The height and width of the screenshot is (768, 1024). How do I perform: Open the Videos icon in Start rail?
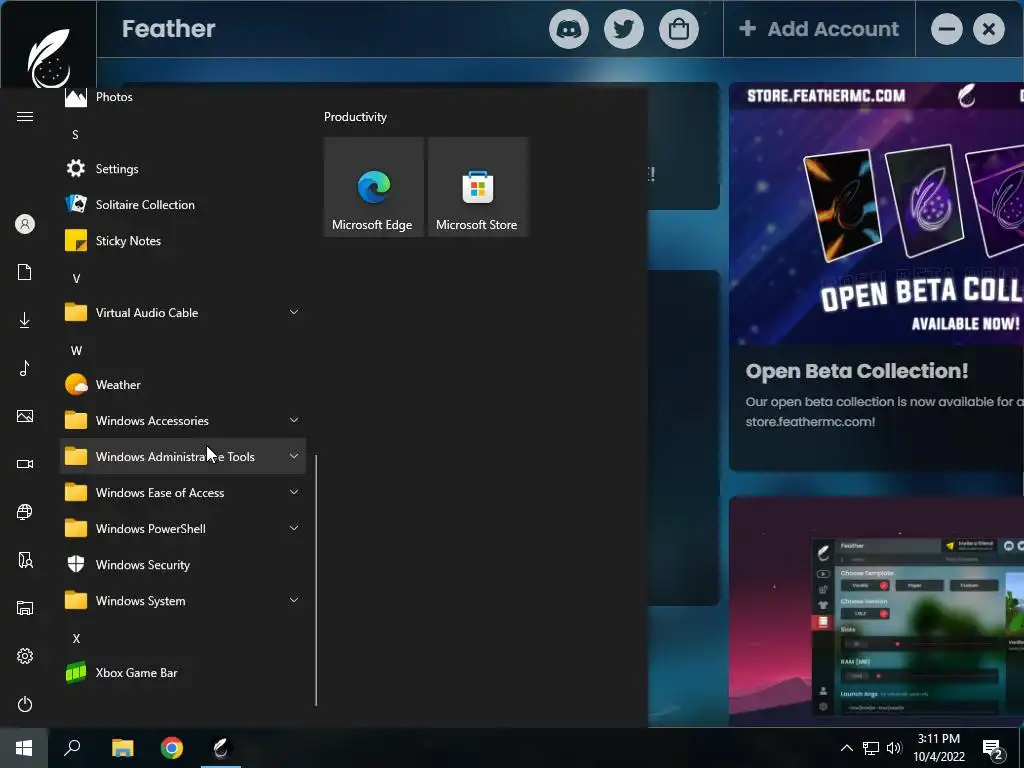[25, 464]
